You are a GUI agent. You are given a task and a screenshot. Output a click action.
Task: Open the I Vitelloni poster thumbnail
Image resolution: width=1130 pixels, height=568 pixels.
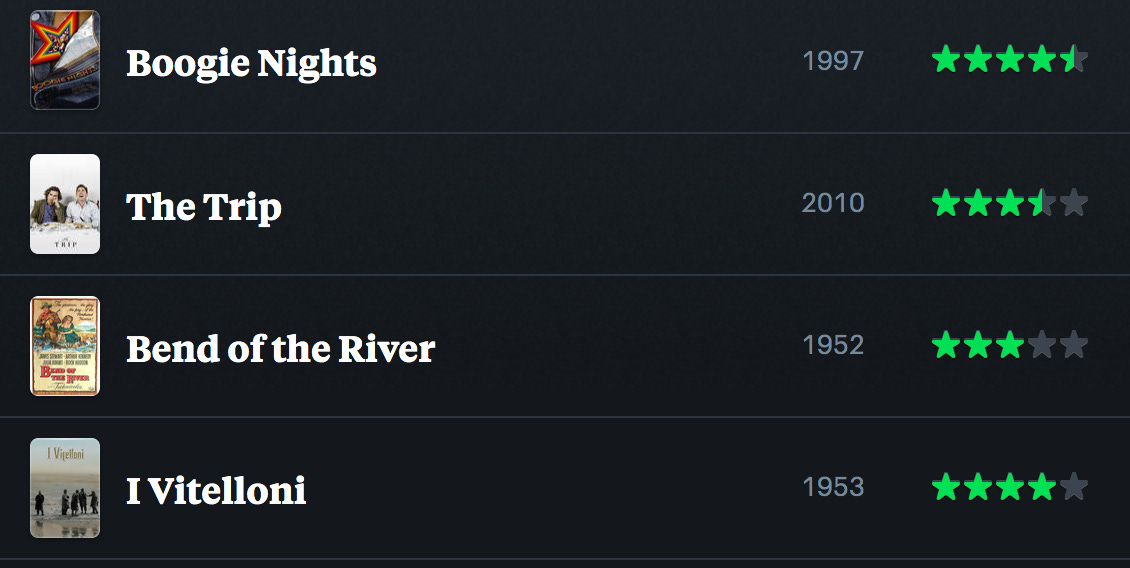(x=65, y=488)
